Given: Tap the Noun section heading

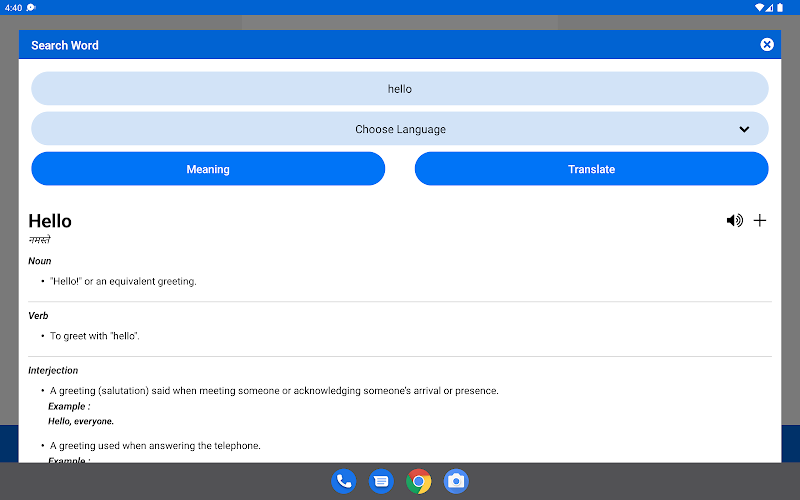Looking at the screenshot, I should pyautogui.click(x=40, y=261).
